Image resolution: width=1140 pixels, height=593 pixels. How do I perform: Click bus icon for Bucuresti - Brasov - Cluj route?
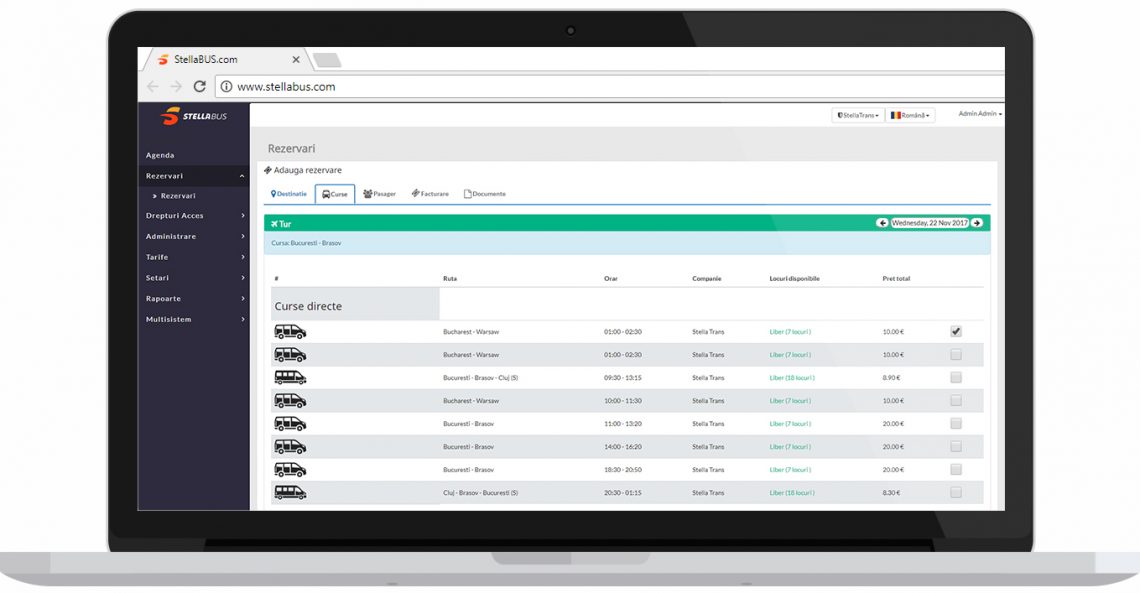[290, 378]
